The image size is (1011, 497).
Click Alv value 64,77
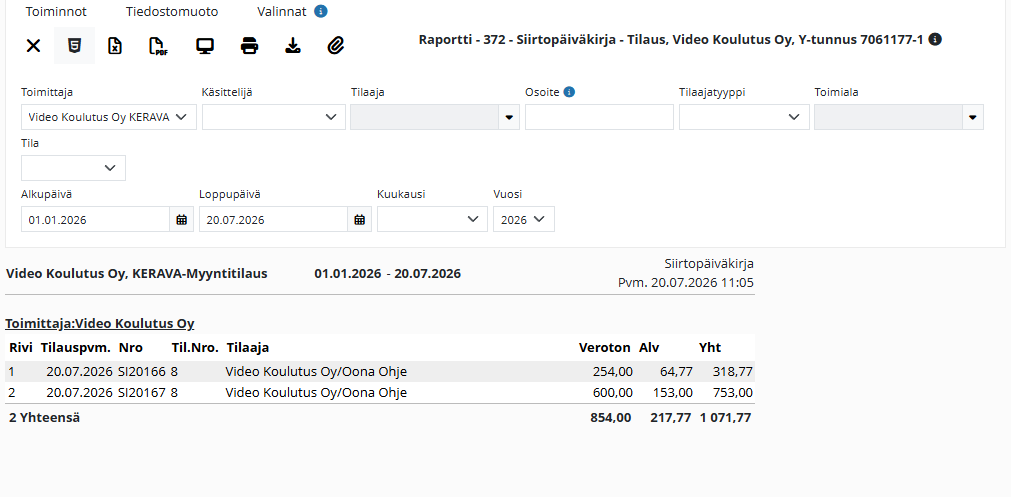[x=676, y=372]
